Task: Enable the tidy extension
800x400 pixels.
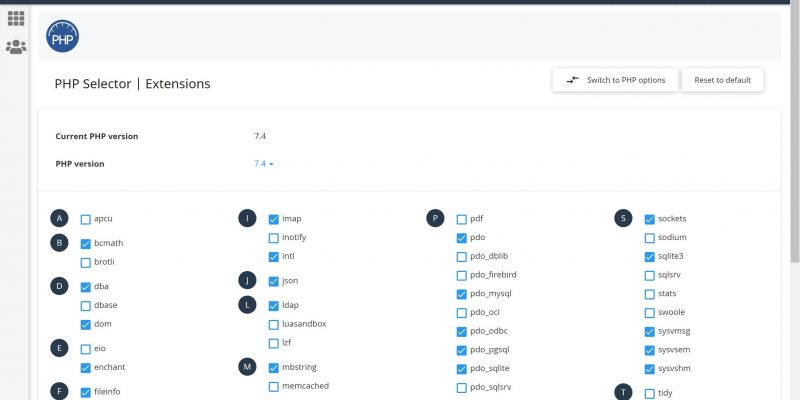Action: point(649,394)
